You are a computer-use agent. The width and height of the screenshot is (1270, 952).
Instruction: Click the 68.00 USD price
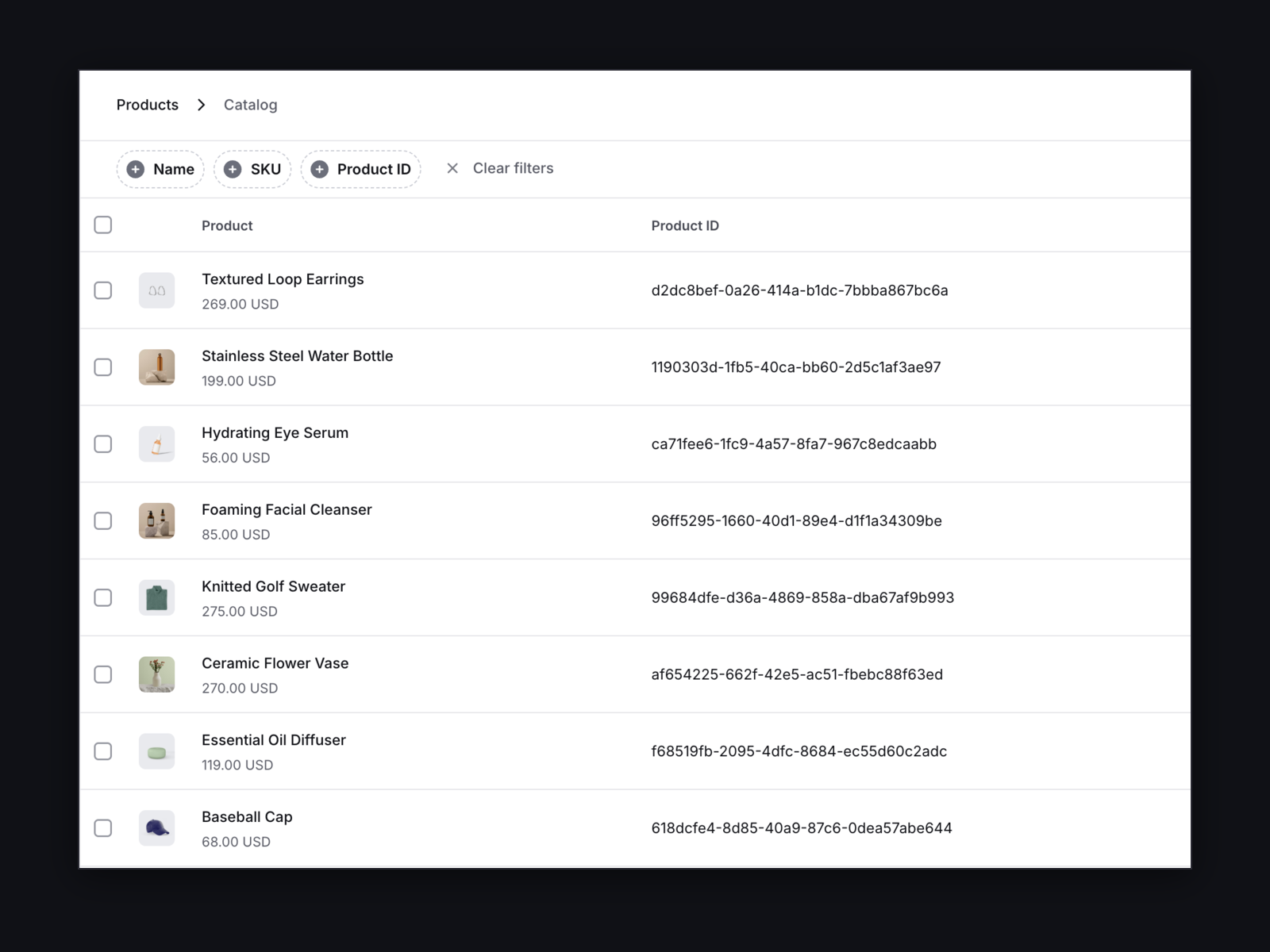pos(236,842)
